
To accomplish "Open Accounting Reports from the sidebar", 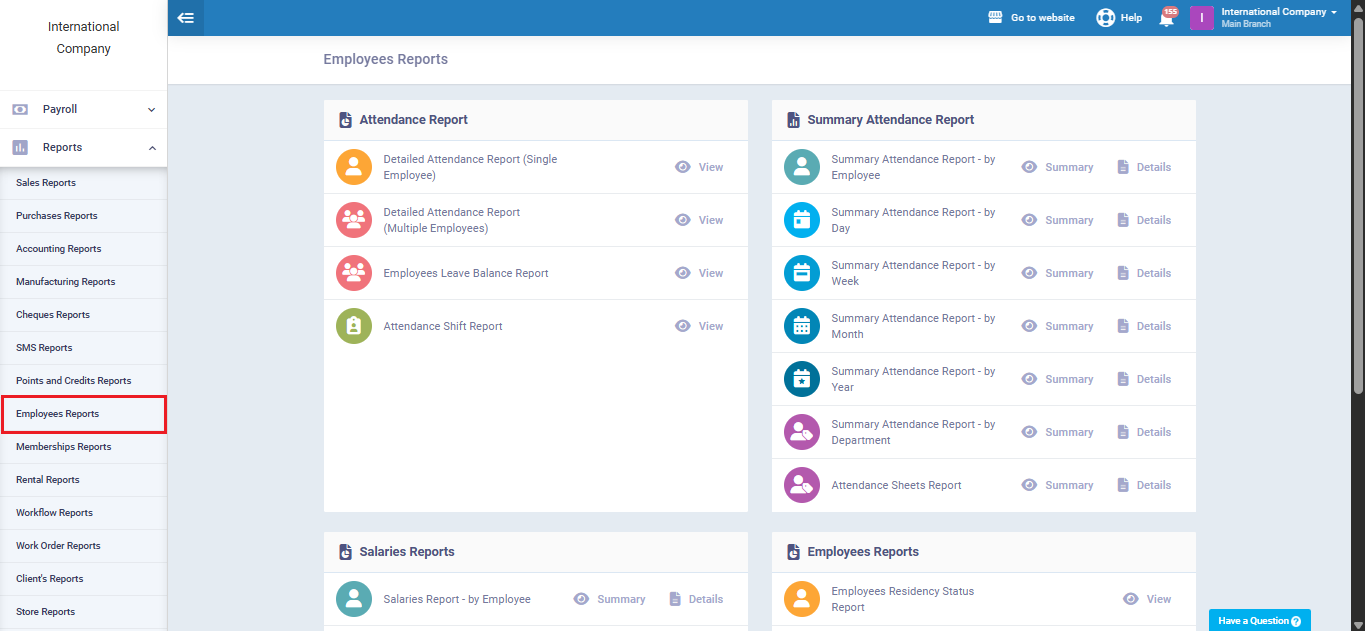I will pyautogui.click(x=59, y=249).
